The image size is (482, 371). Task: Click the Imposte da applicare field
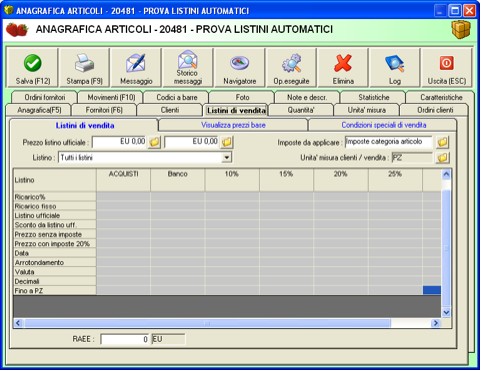[x=389, y=142]
